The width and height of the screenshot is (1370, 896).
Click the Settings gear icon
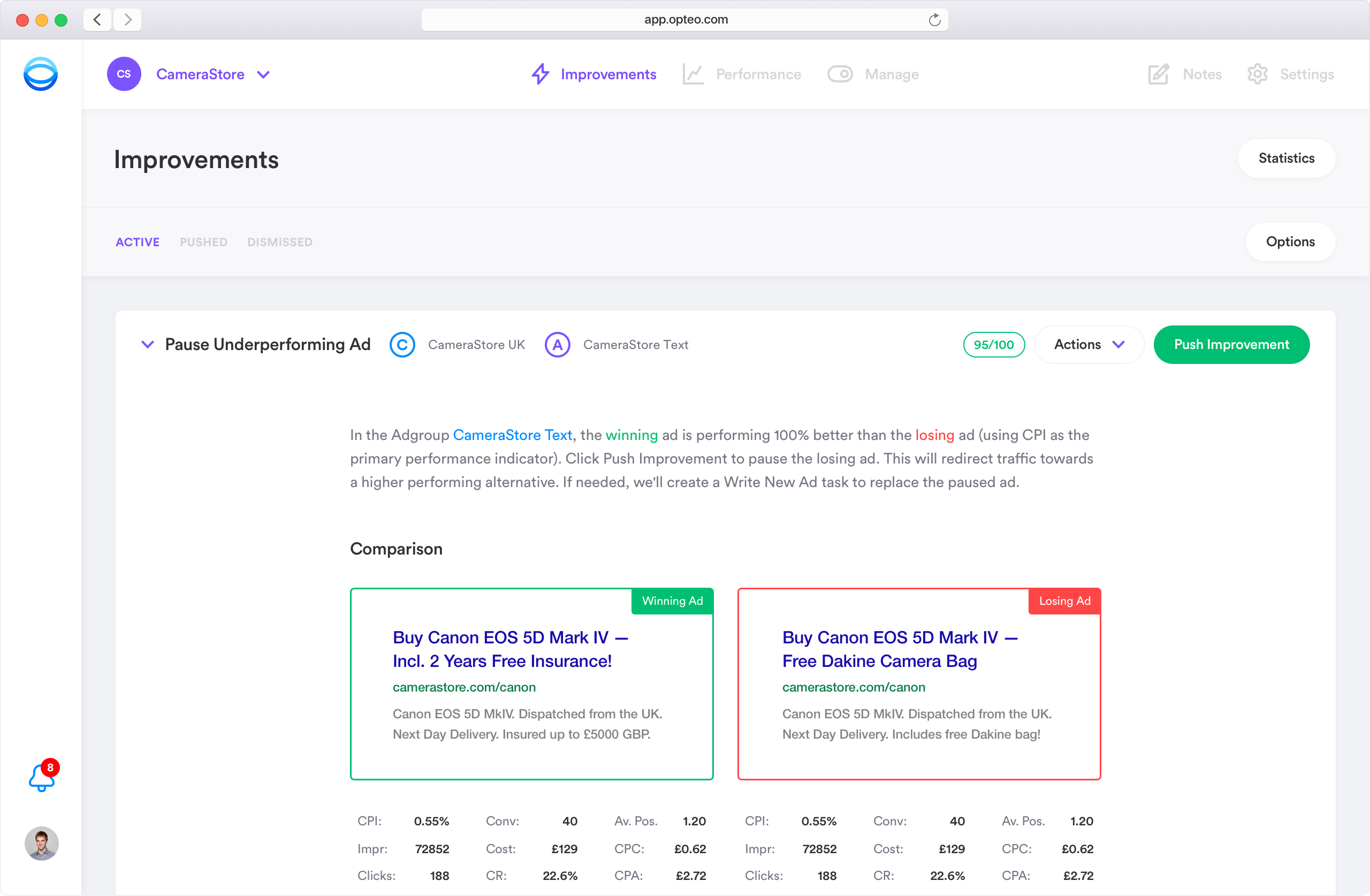pyautogui.click(x=1257, y=74)
